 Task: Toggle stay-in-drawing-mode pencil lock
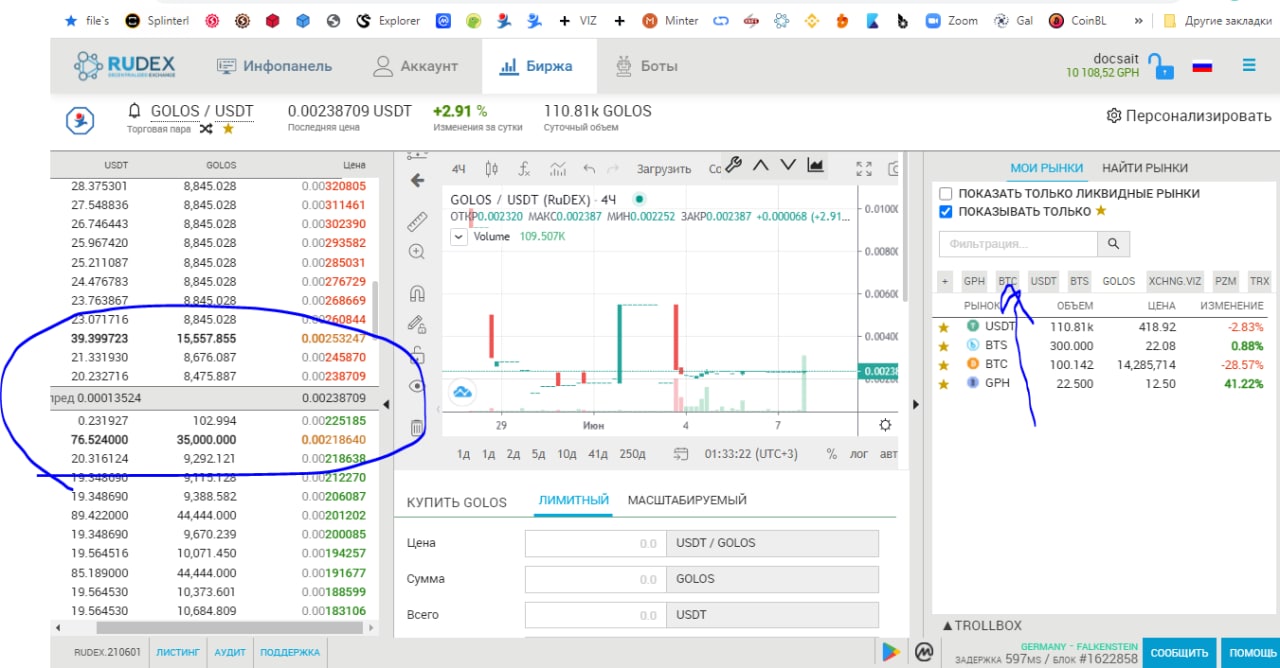418,324
